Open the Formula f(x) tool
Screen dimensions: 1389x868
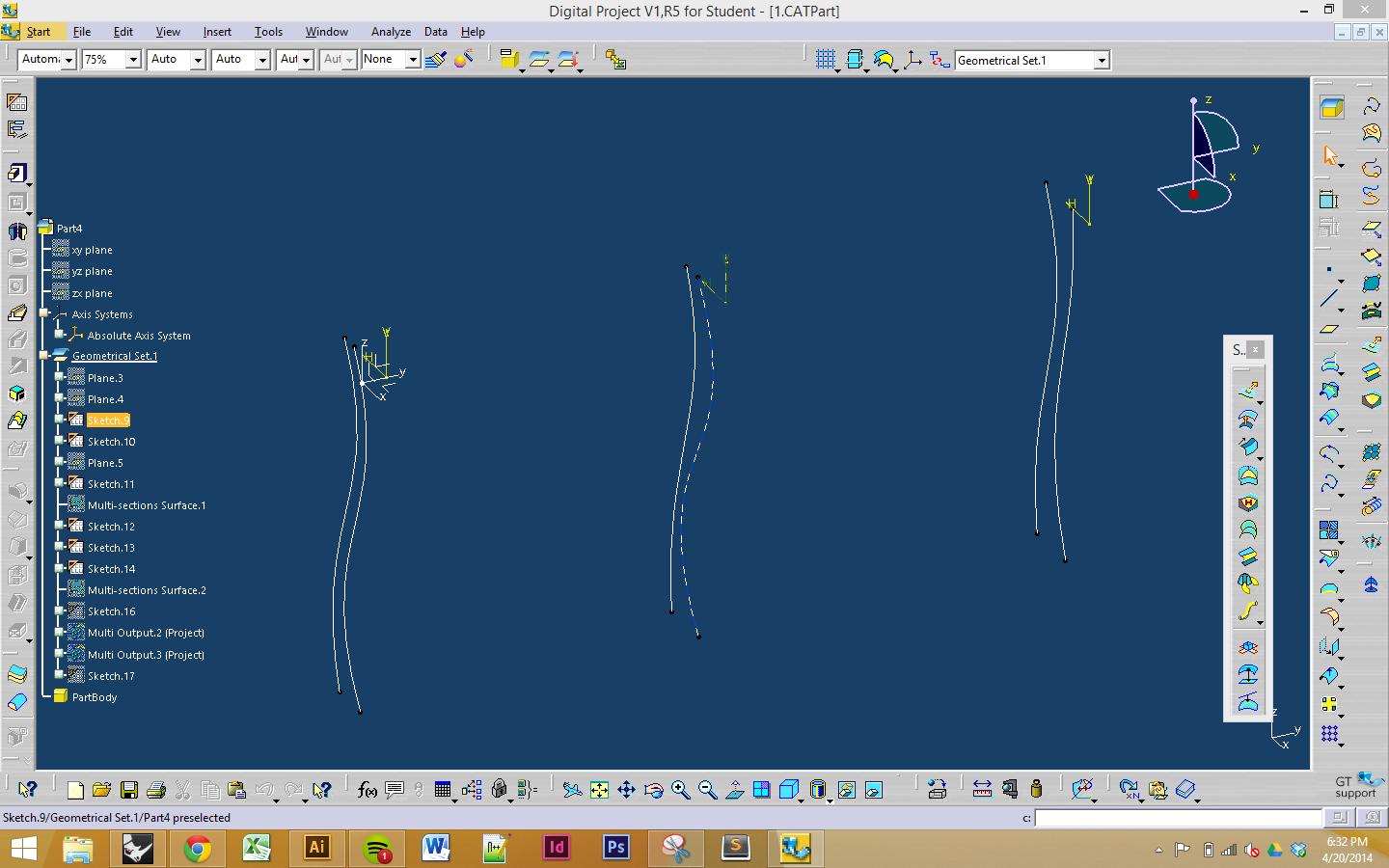pyautogui.click(x=368, y=790)
